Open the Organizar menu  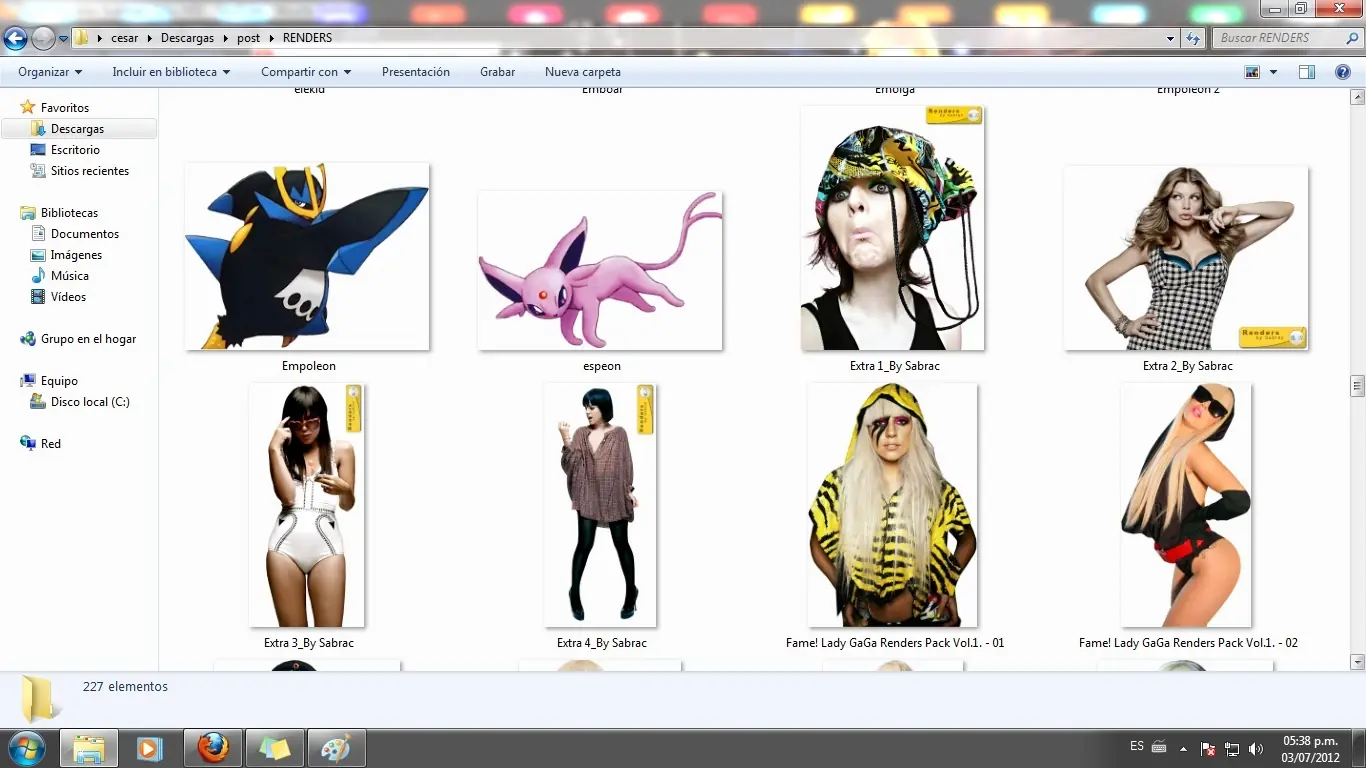50,72
